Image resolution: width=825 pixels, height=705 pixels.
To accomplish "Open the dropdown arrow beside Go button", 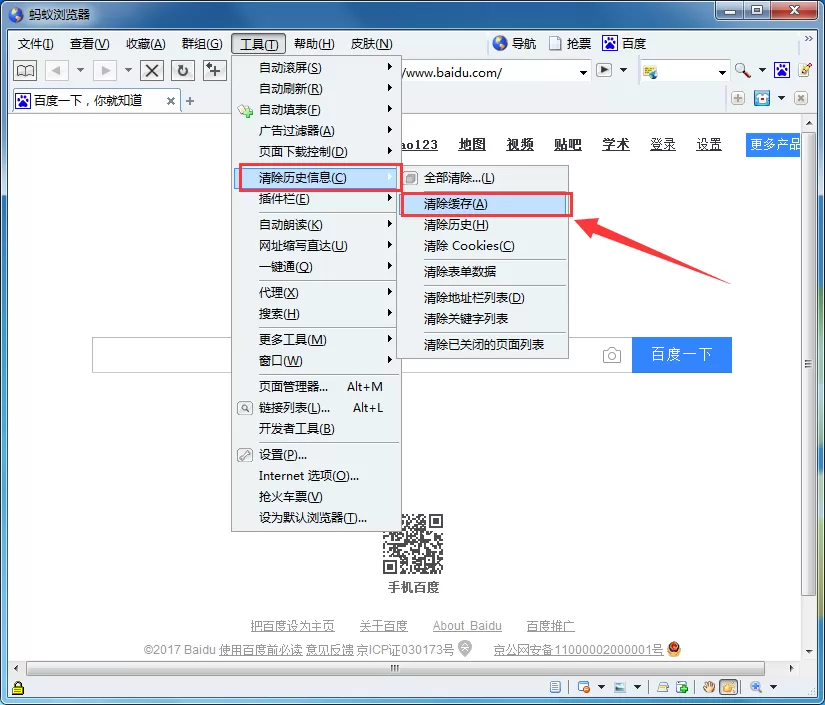I will pyautogui.click(x=623, y=70).
